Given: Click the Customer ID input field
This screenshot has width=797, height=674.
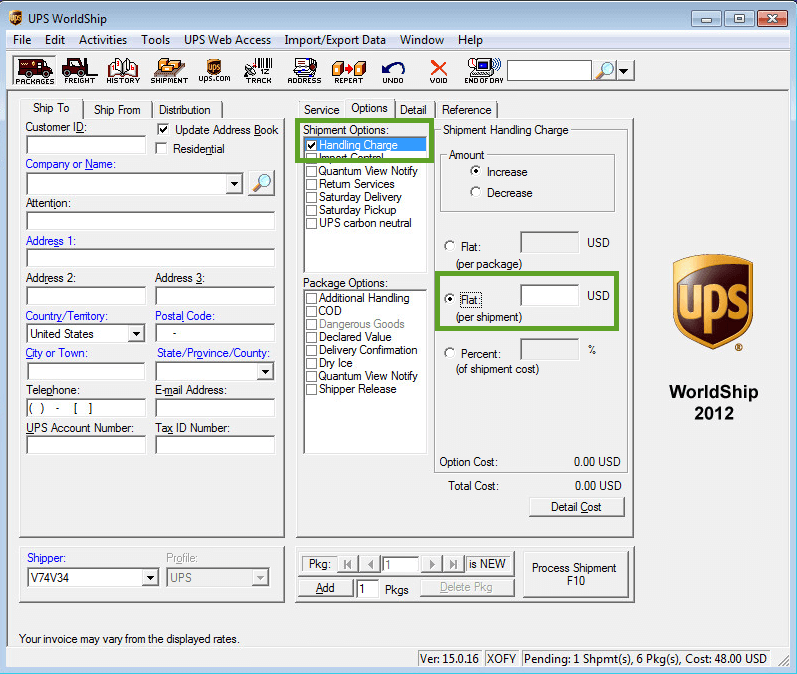Looking at the screenshot, I should [86, 145].
